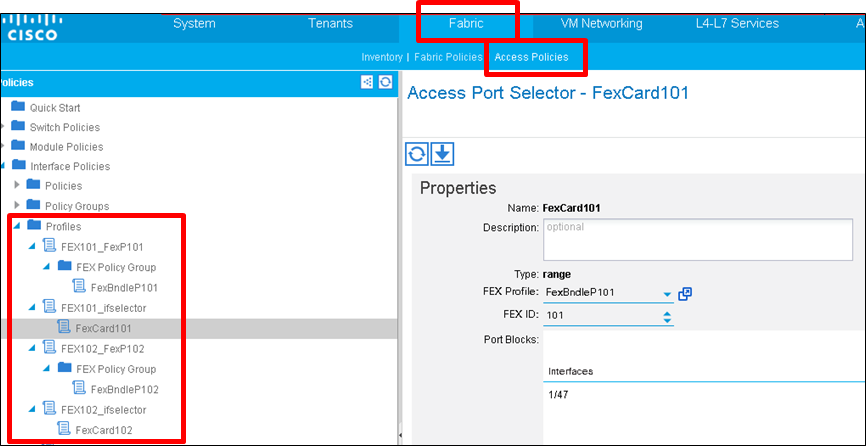The width and height of the screenshot is (866, 446).
Task: Select FexCard101 tree item
Action: [103, 329]
